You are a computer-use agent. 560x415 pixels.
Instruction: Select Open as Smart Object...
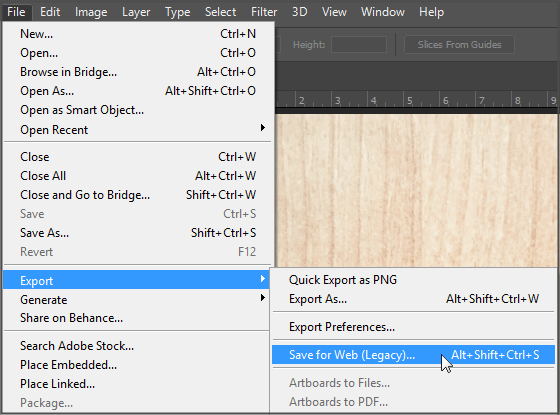138,110
